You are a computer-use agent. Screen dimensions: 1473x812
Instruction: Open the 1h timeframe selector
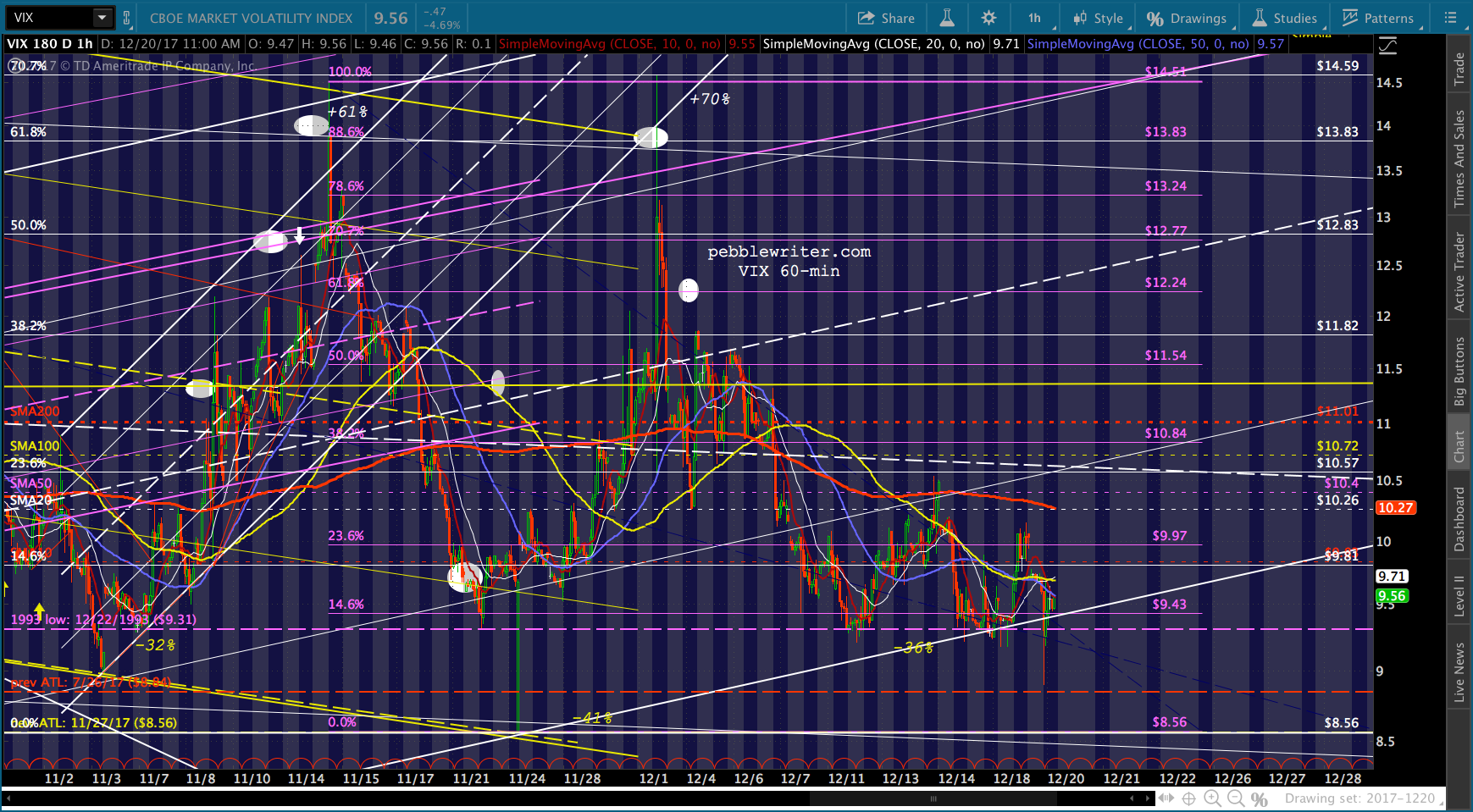(x=1035, y=18)
